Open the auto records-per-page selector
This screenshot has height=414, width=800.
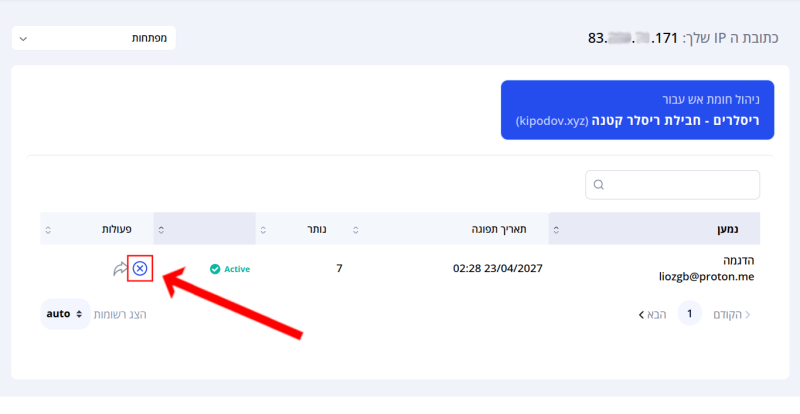(65, 314)
